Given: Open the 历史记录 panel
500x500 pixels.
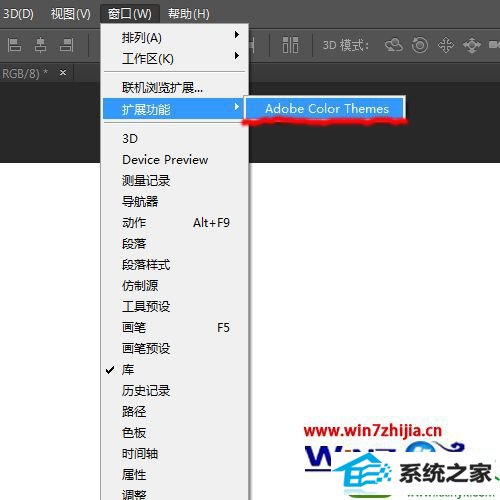Looking at the screenshot, I should pyautogui.click(x=174, y=391).
